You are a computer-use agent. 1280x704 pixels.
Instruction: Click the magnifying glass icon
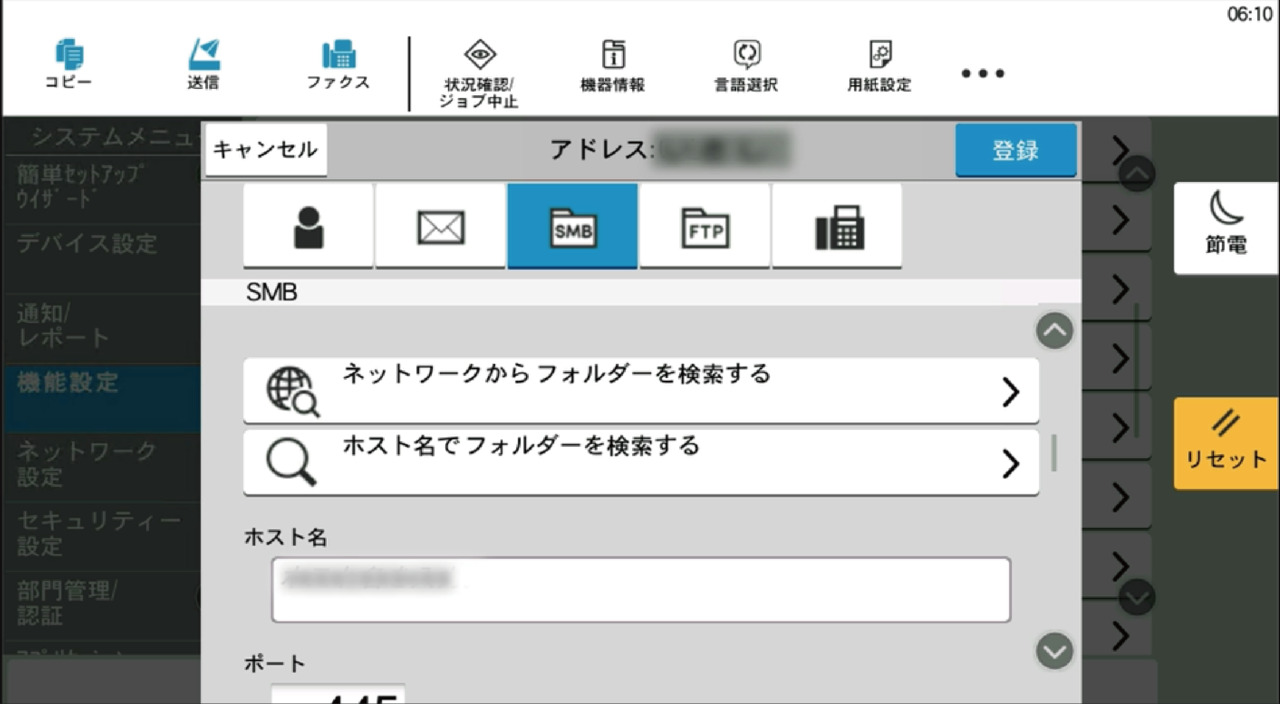(x=291, y=463)
